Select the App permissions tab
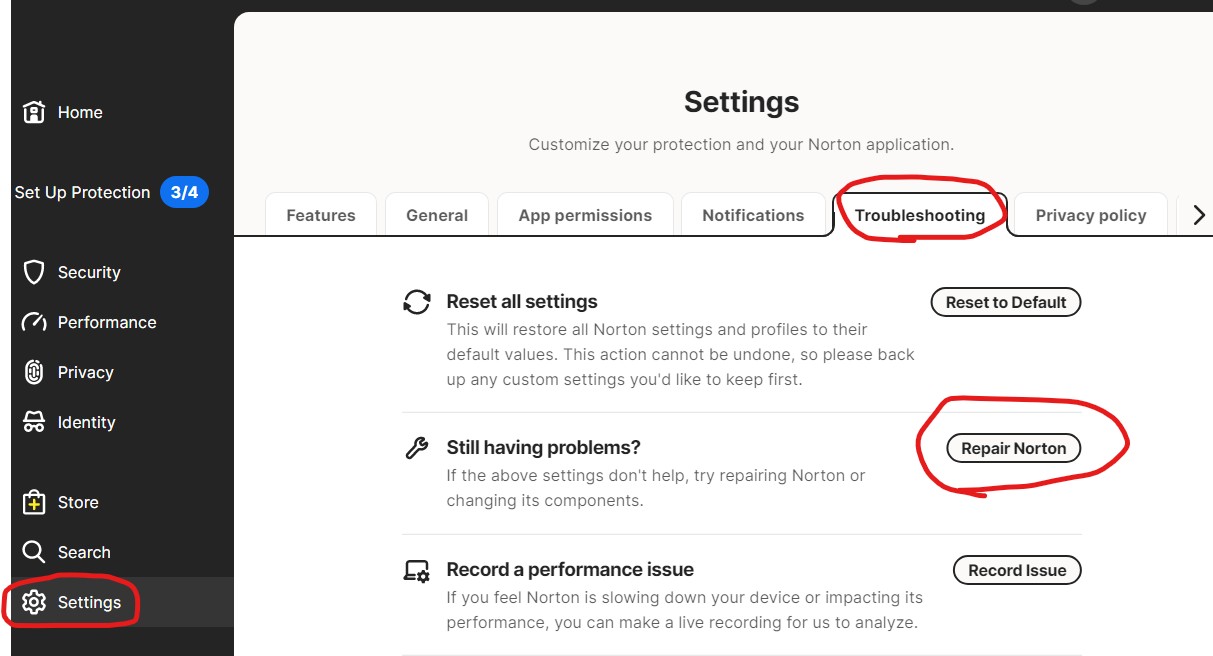The width and height of the screenshot is (1213, 656). pos(585,215)
